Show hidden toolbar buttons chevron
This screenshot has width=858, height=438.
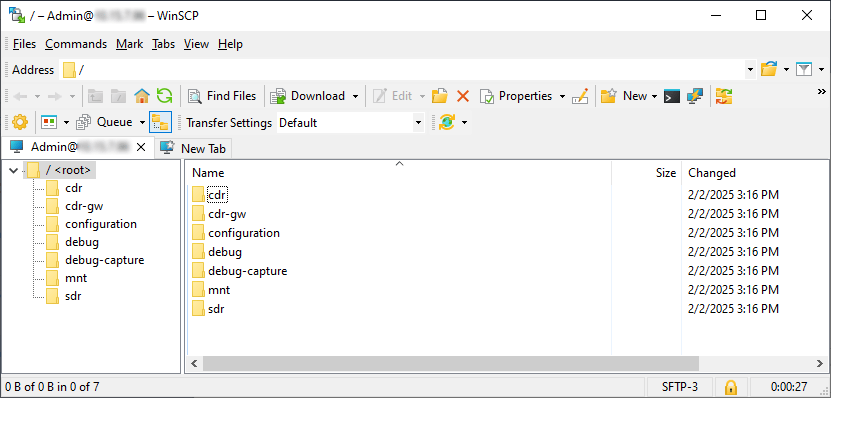point(821,92)
